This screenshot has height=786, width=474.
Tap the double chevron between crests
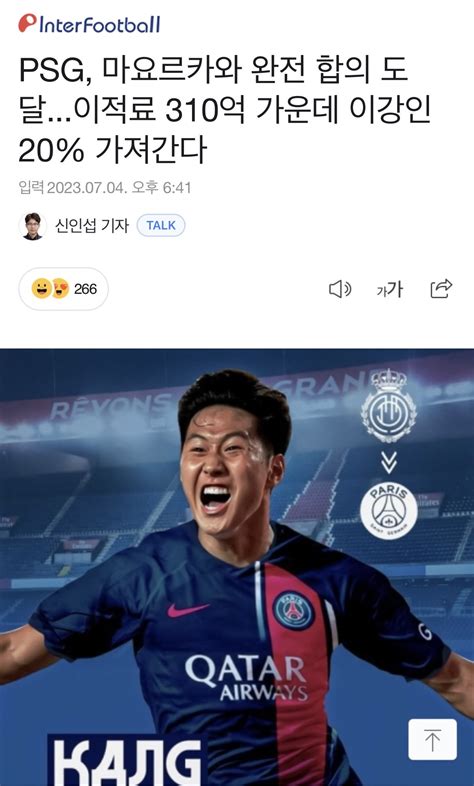coord(389,462)
